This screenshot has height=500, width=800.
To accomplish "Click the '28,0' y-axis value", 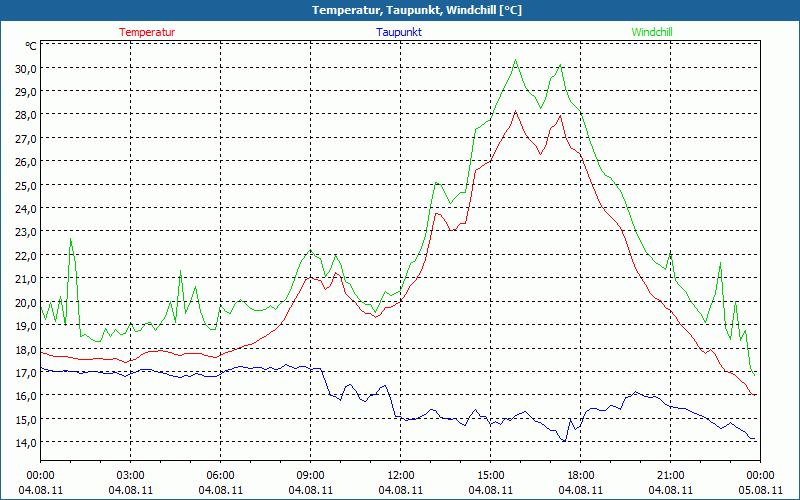I will point(26,115).
